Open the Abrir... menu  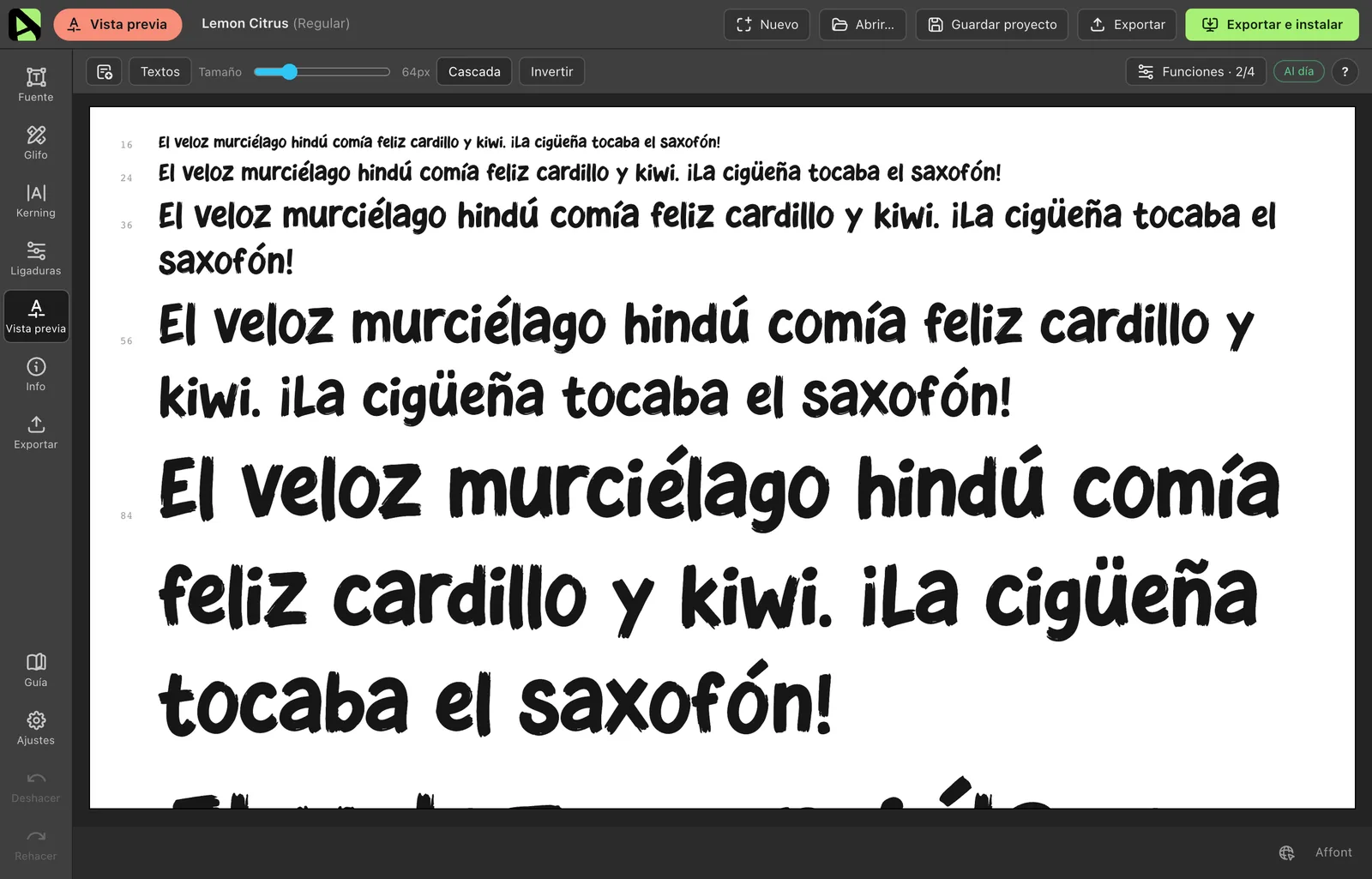pyautogui.click(x=863, y=24)
